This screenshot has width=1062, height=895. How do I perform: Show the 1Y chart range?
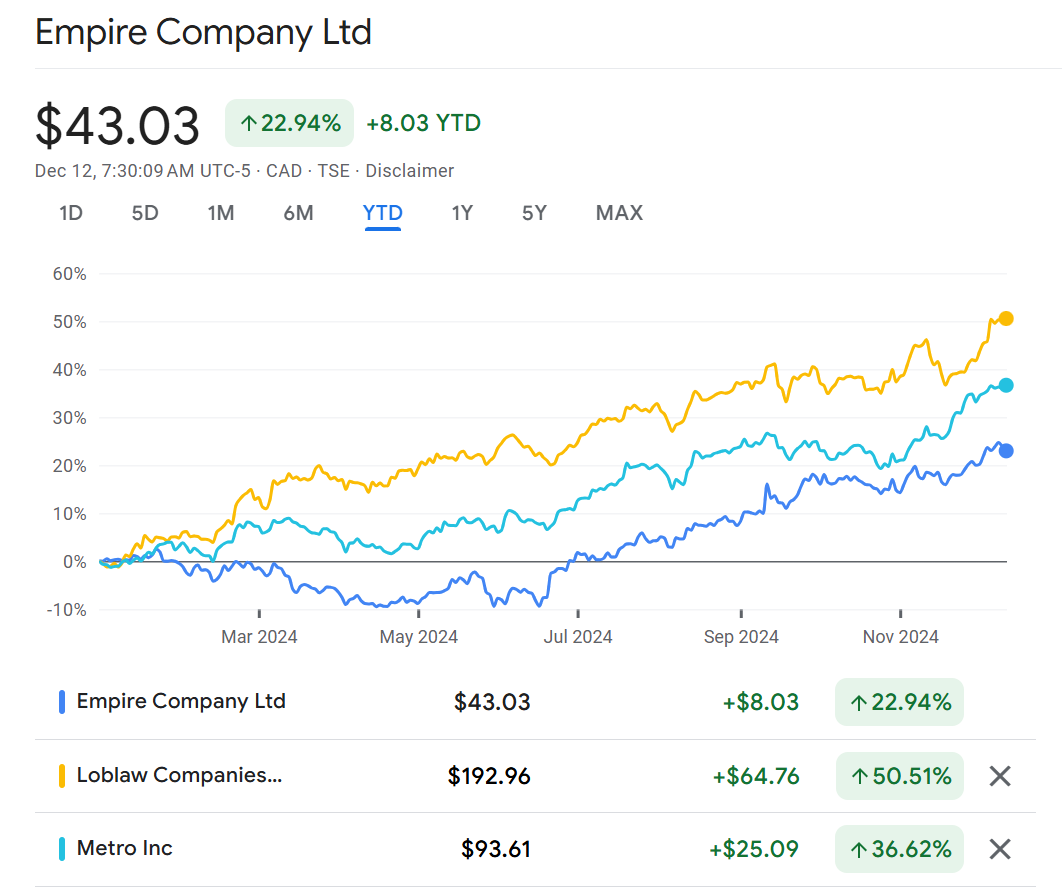pos(462,213)
